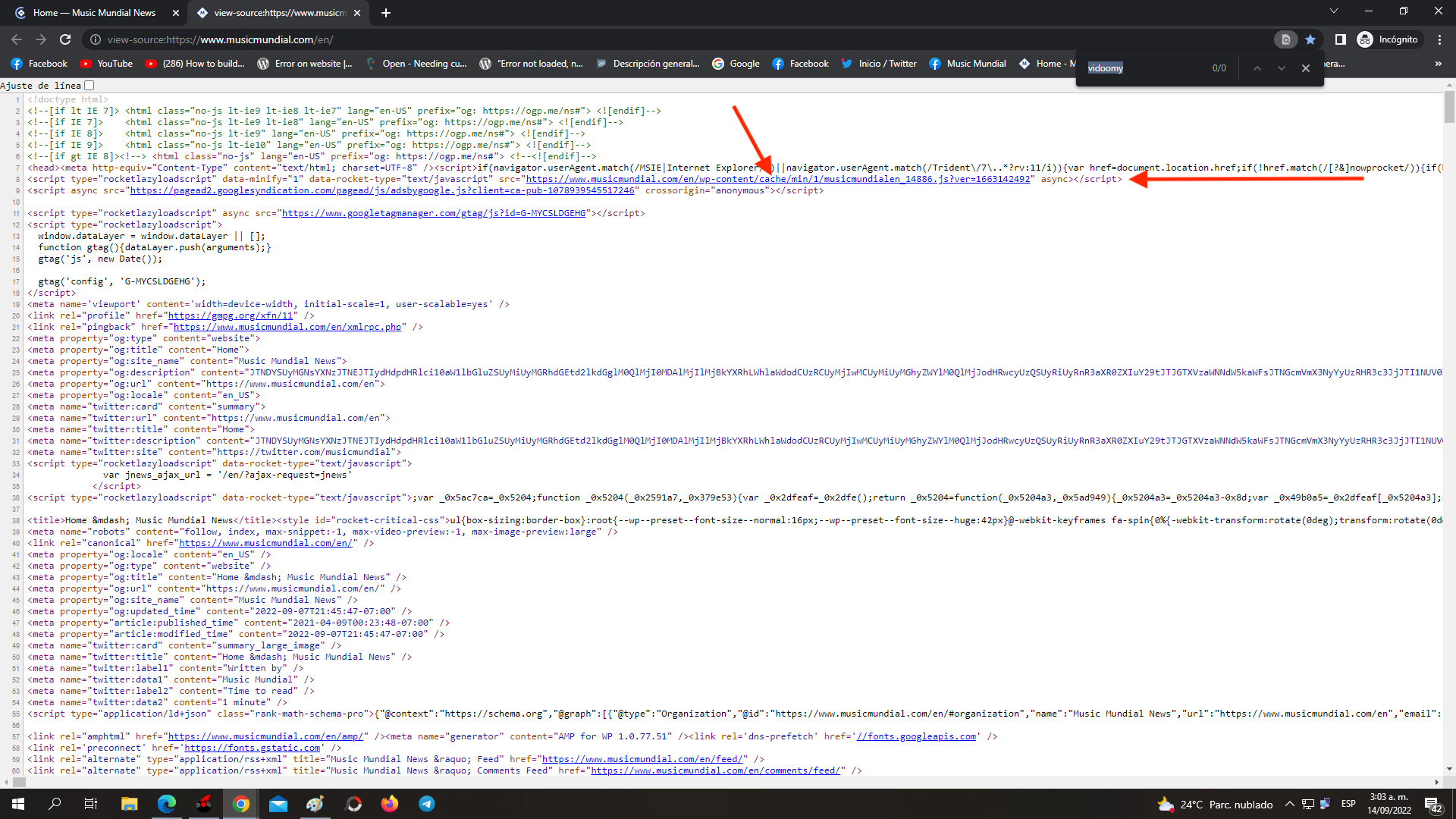
Task: Open the tab search dropdown chevron
Action: tap(1334, 11)
